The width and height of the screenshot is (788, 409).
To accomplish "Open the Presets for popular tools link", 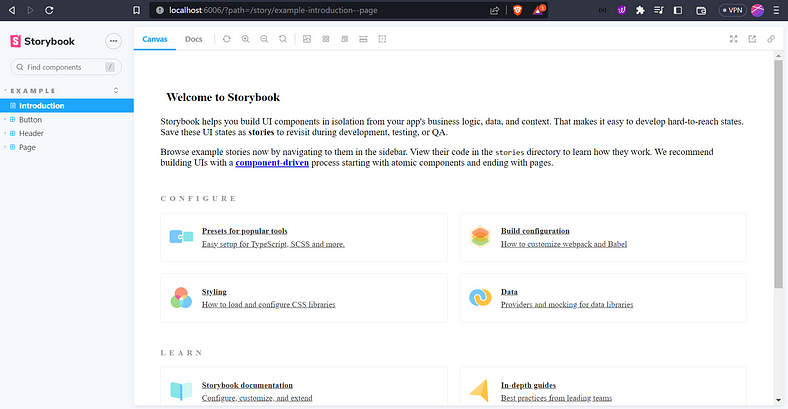I will coord(245,231).
